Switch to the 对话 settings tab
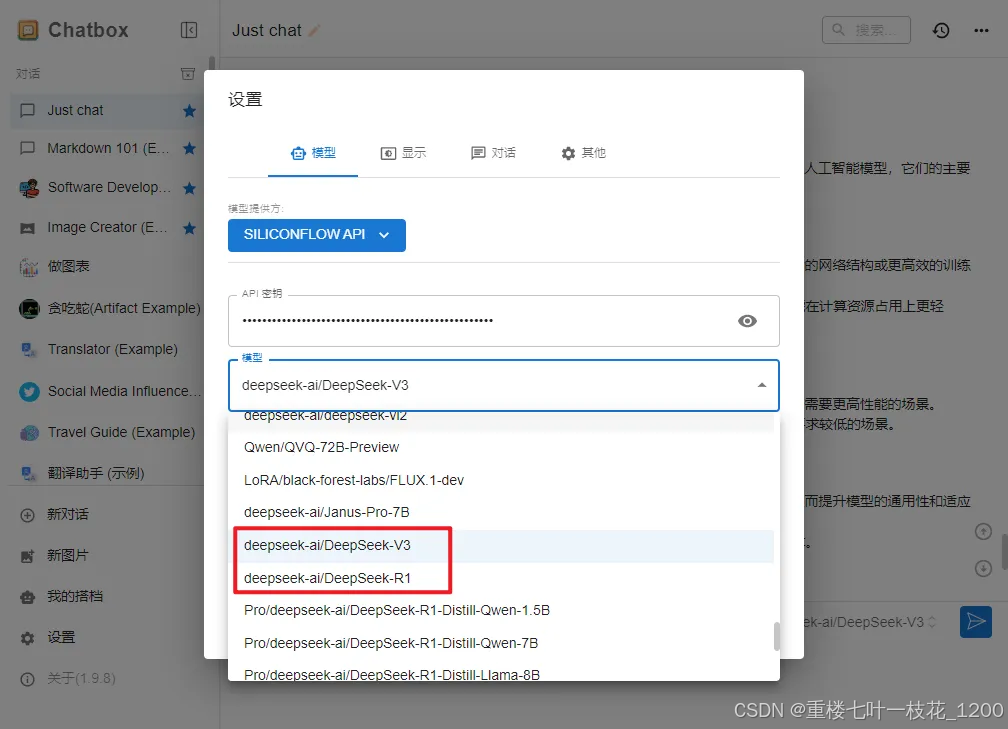Image resolution: width=1008 pixels, height=729 pixels. click(493, 153)
